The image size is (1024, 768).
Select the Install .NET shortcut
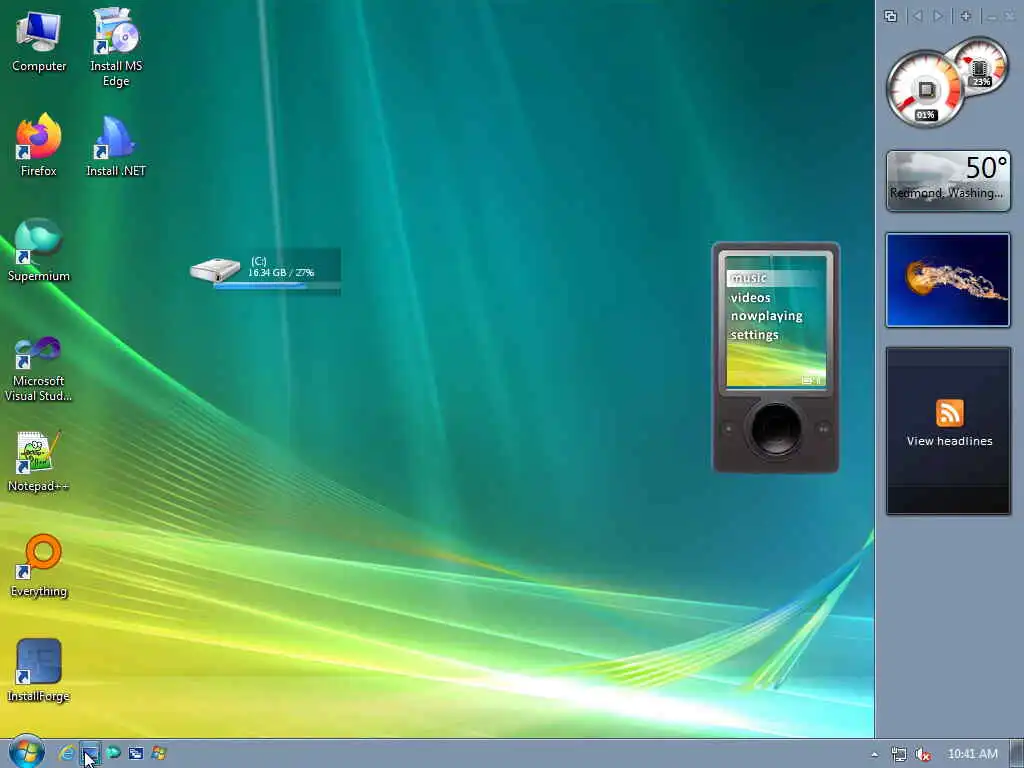pyautogui.click(x=116, y=145)
